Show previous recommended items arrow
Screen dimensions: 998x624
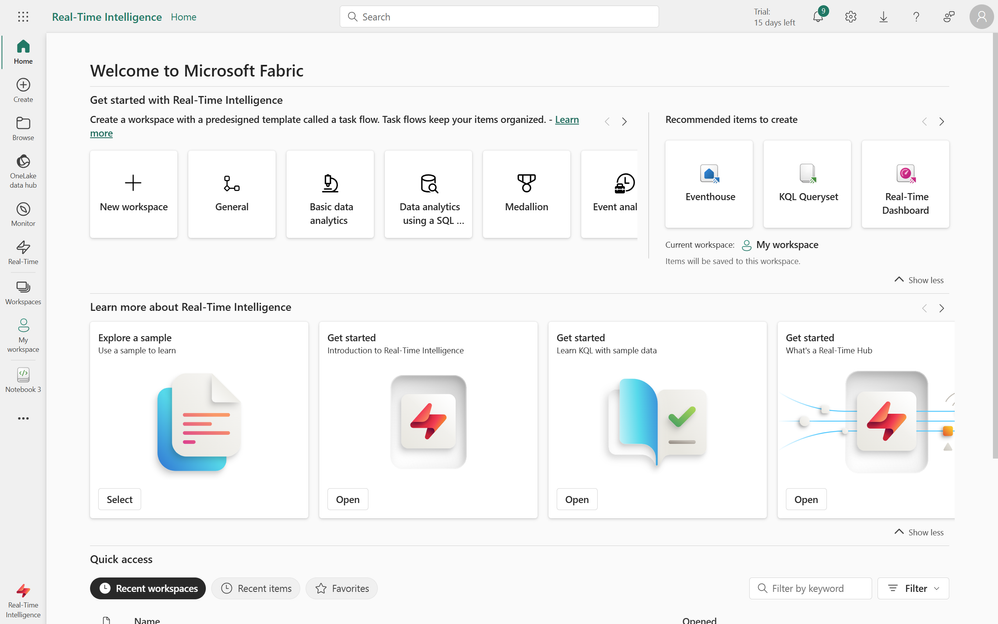(x=924, y=122)
